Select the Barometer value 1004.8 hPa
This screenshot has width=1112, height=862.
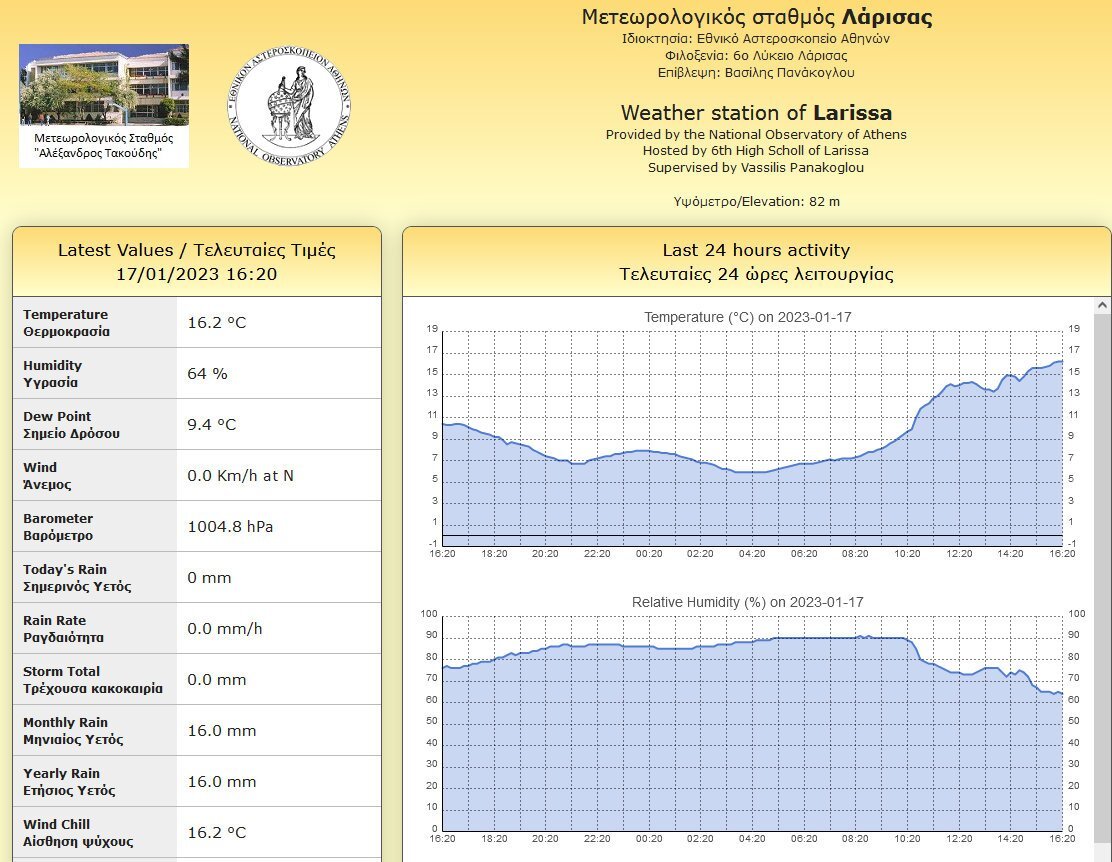pyautogui.click(x=230, y=527)
